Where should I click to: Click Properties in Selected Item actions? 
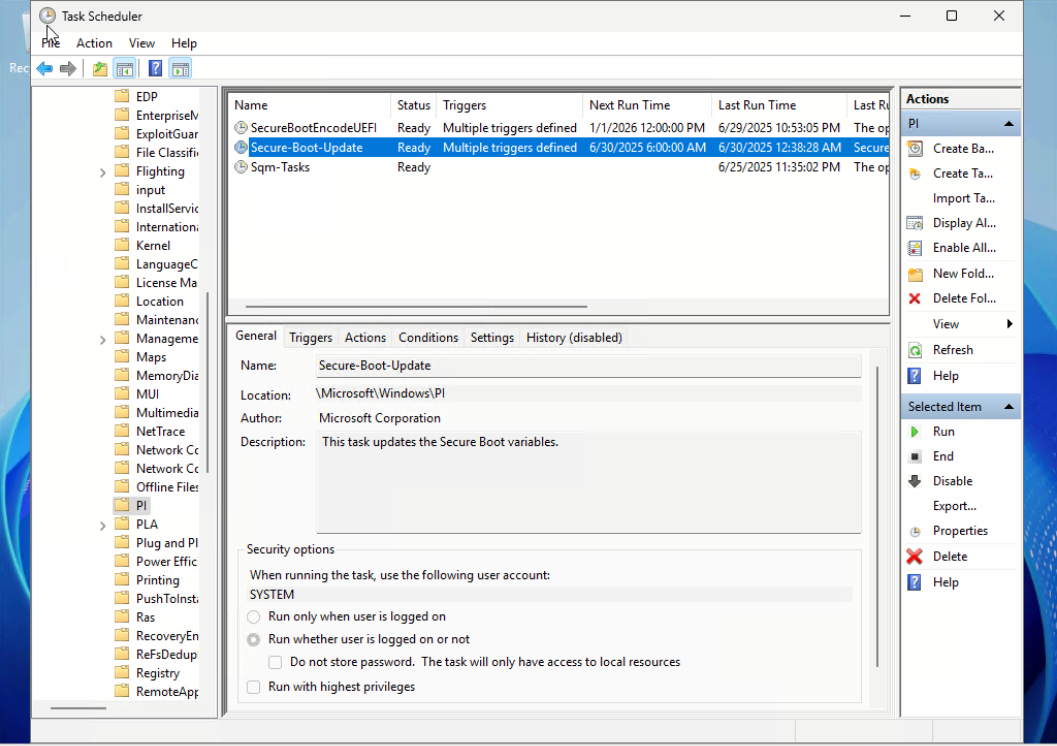[959, 531]
